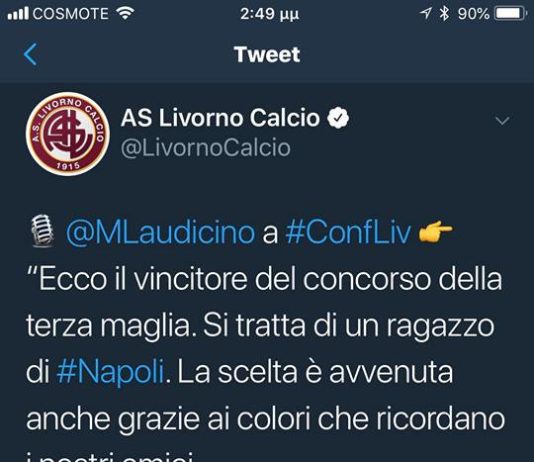
Task: Tap the pointing hand emoji
Action: pos(435,231)
